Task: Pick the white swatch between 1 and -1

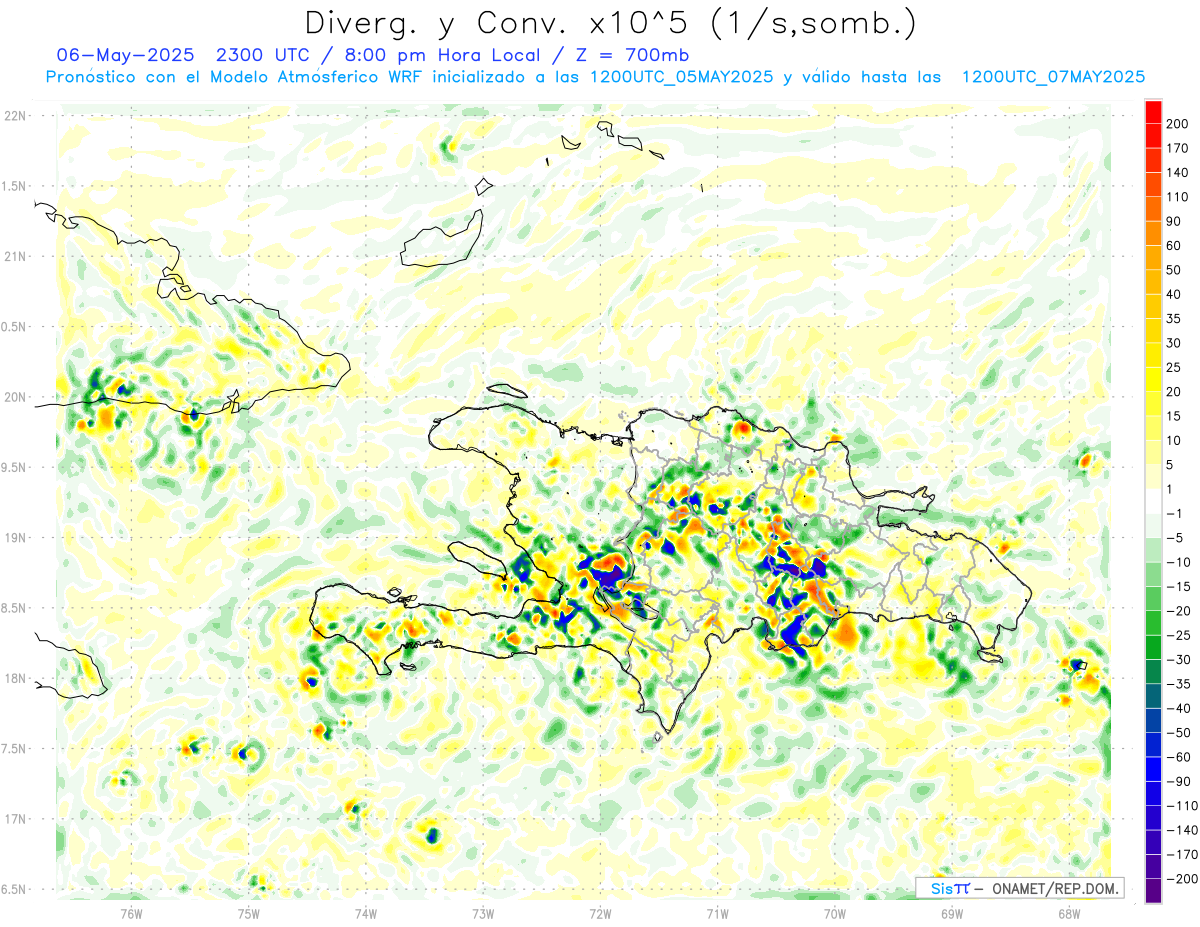Action: pos(1153,501)
